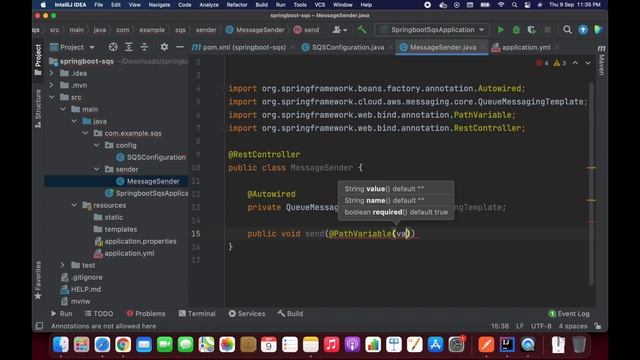Open the TODO tool window
This screenshot has width=640, height=360.
coord(99,313)
